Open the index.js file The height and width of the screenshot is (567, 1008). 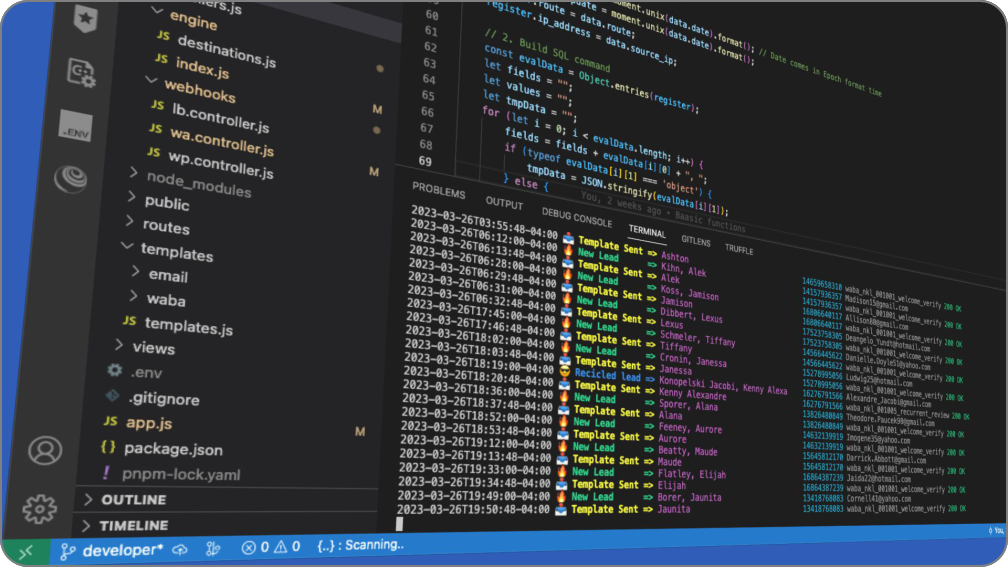202,66
